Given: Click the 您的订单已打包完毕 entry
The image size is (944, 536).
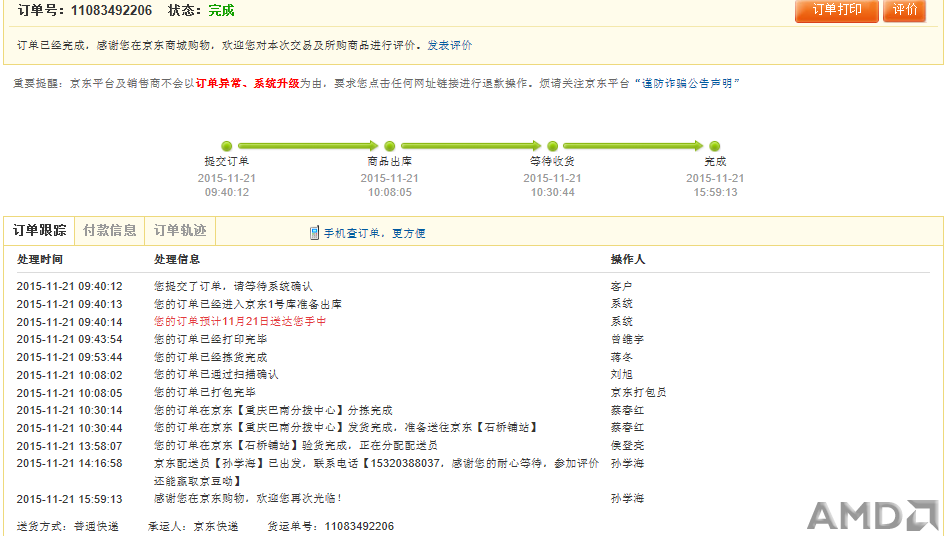Looking at the screenshot, I should point(205,393).
